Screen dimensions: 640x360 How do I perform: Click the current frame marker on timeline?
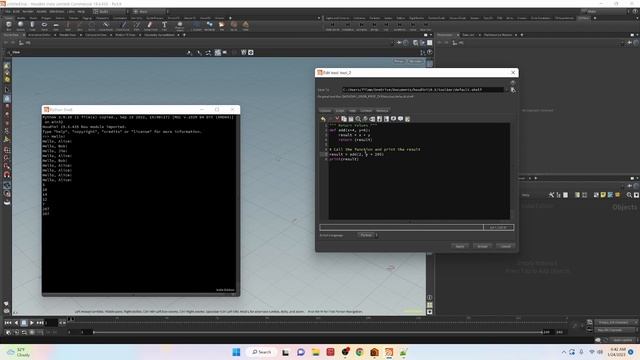[x=71, y=319]
